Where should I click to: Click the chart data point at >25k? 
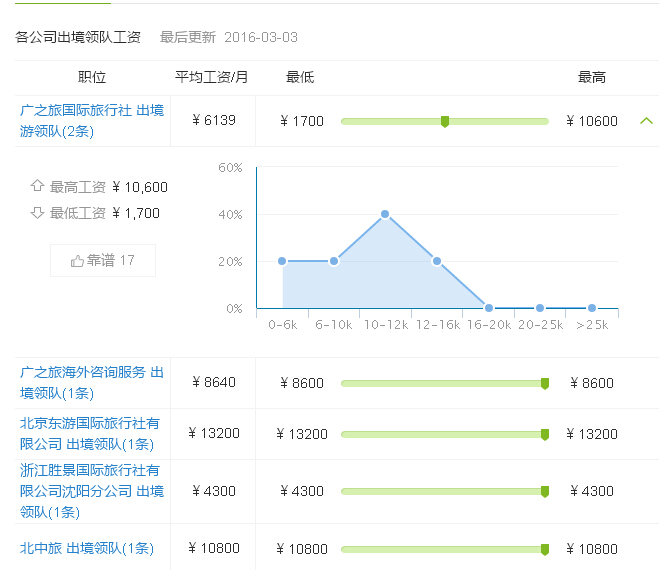point(592,308)
